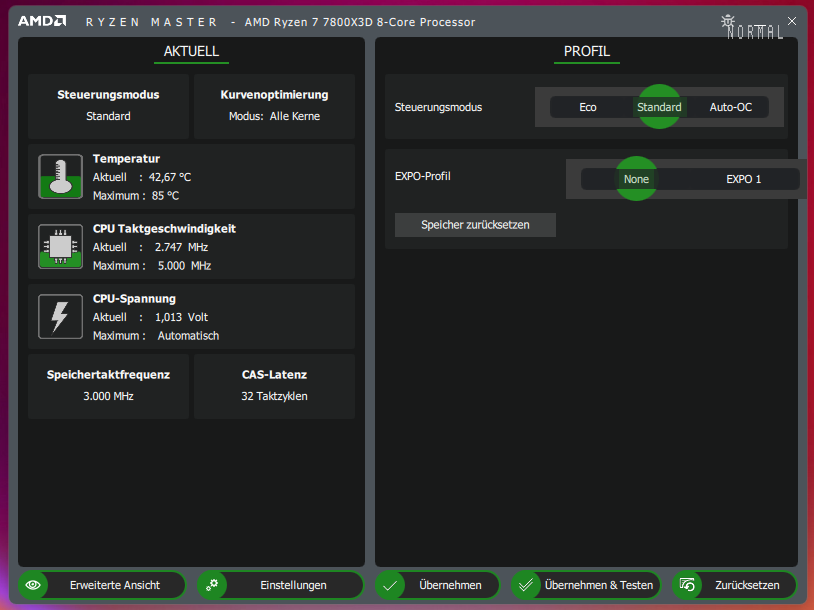Click the current clock value 2.747 MHz
The width and height of the screenshot is (814, 610).
[x=181, y=247]
